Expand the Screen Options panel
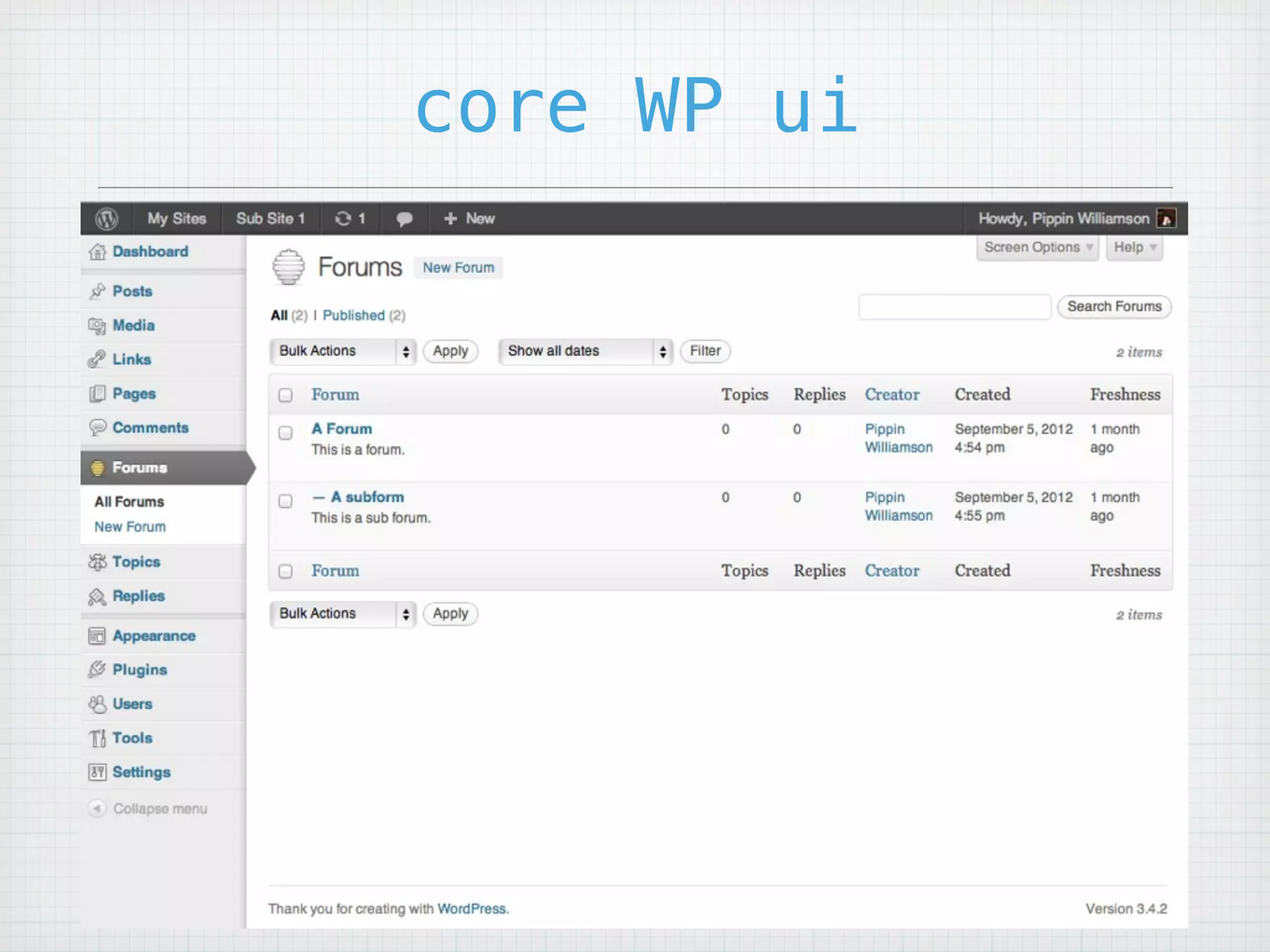The height and width of the screenshot is (952, 1270). tap(1037, 248)
